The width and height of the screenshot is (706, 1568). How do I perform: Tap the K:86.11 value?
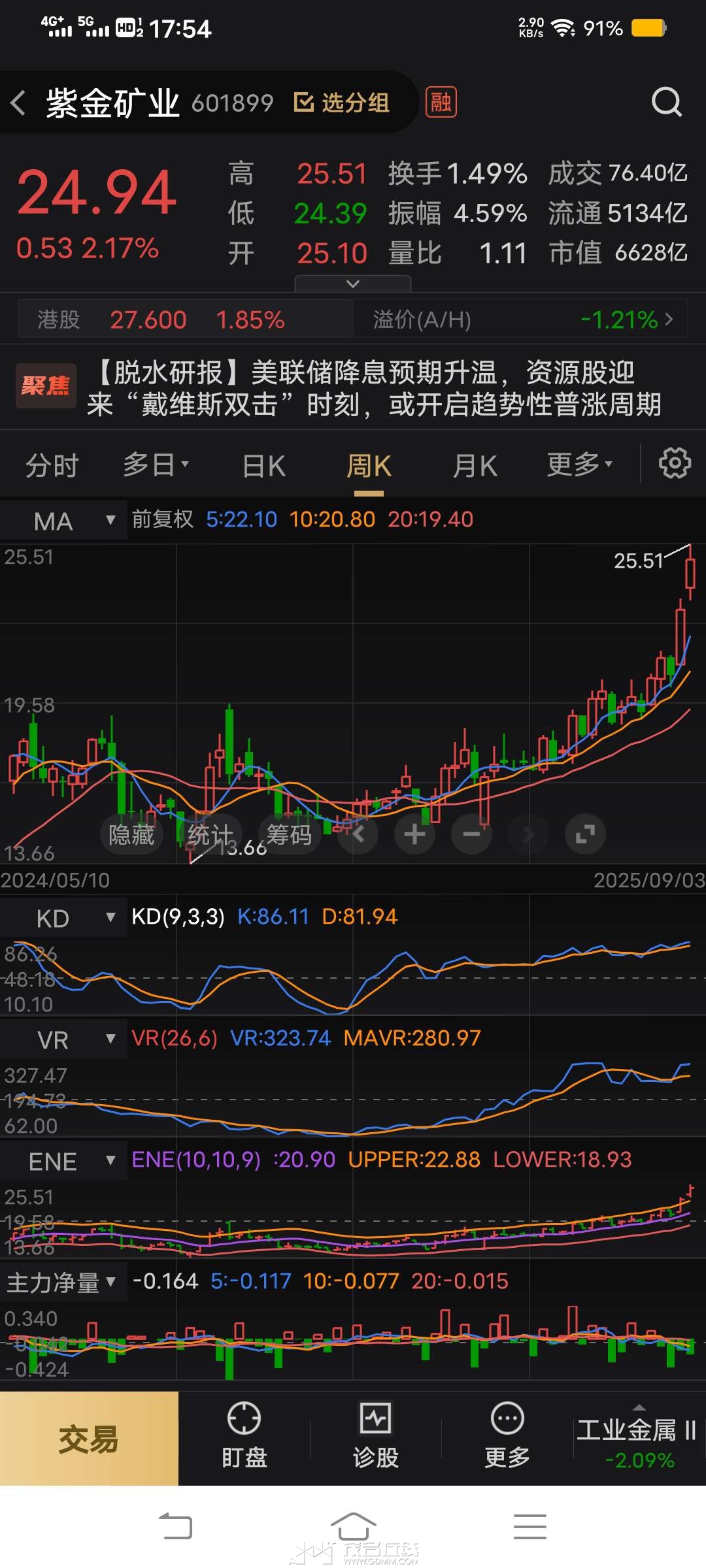tap(273, 917)
